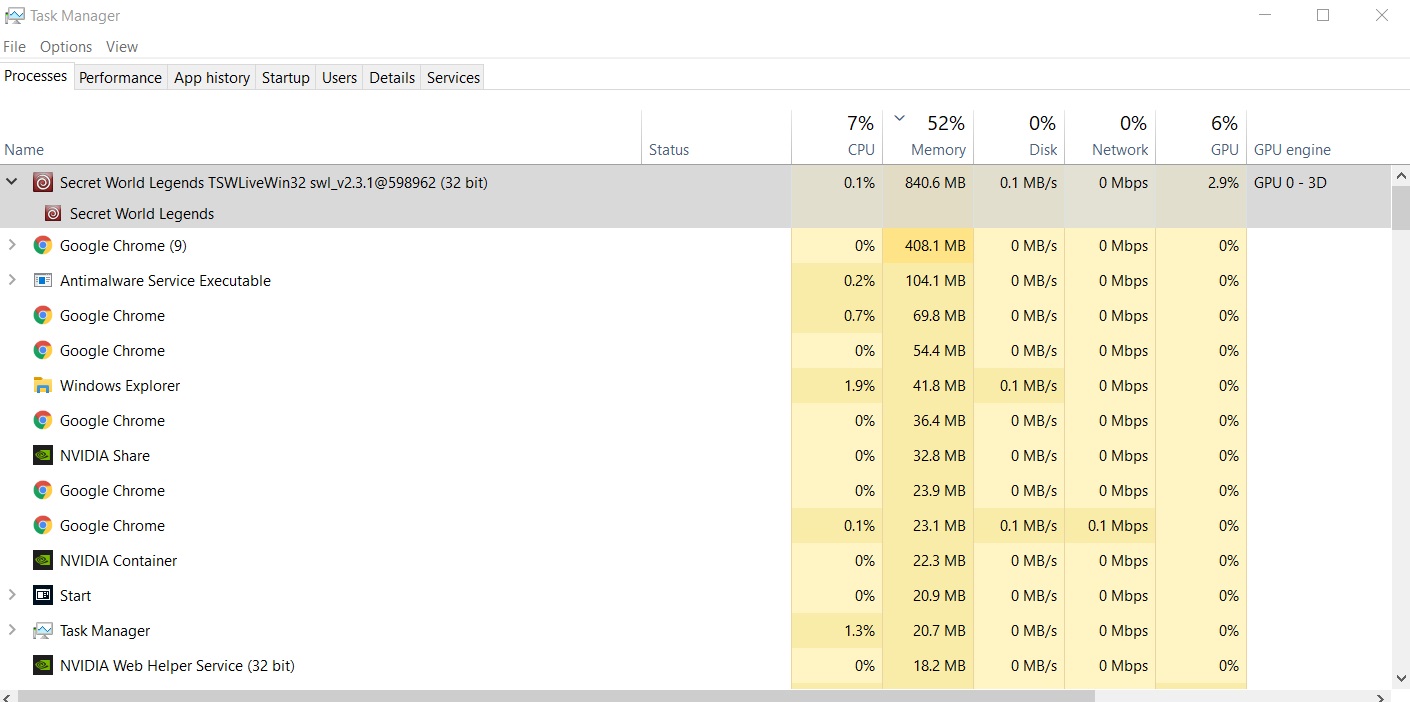Select the NVIDIA Container process name
This screenshot has height=702, width=1410.
pos(118,561)
